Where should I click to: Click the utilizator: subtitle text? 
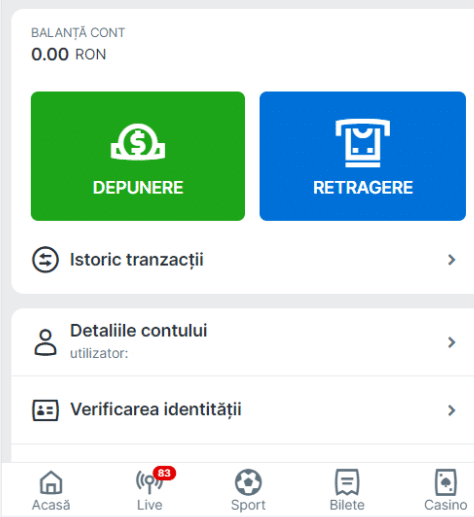point(99,353)
